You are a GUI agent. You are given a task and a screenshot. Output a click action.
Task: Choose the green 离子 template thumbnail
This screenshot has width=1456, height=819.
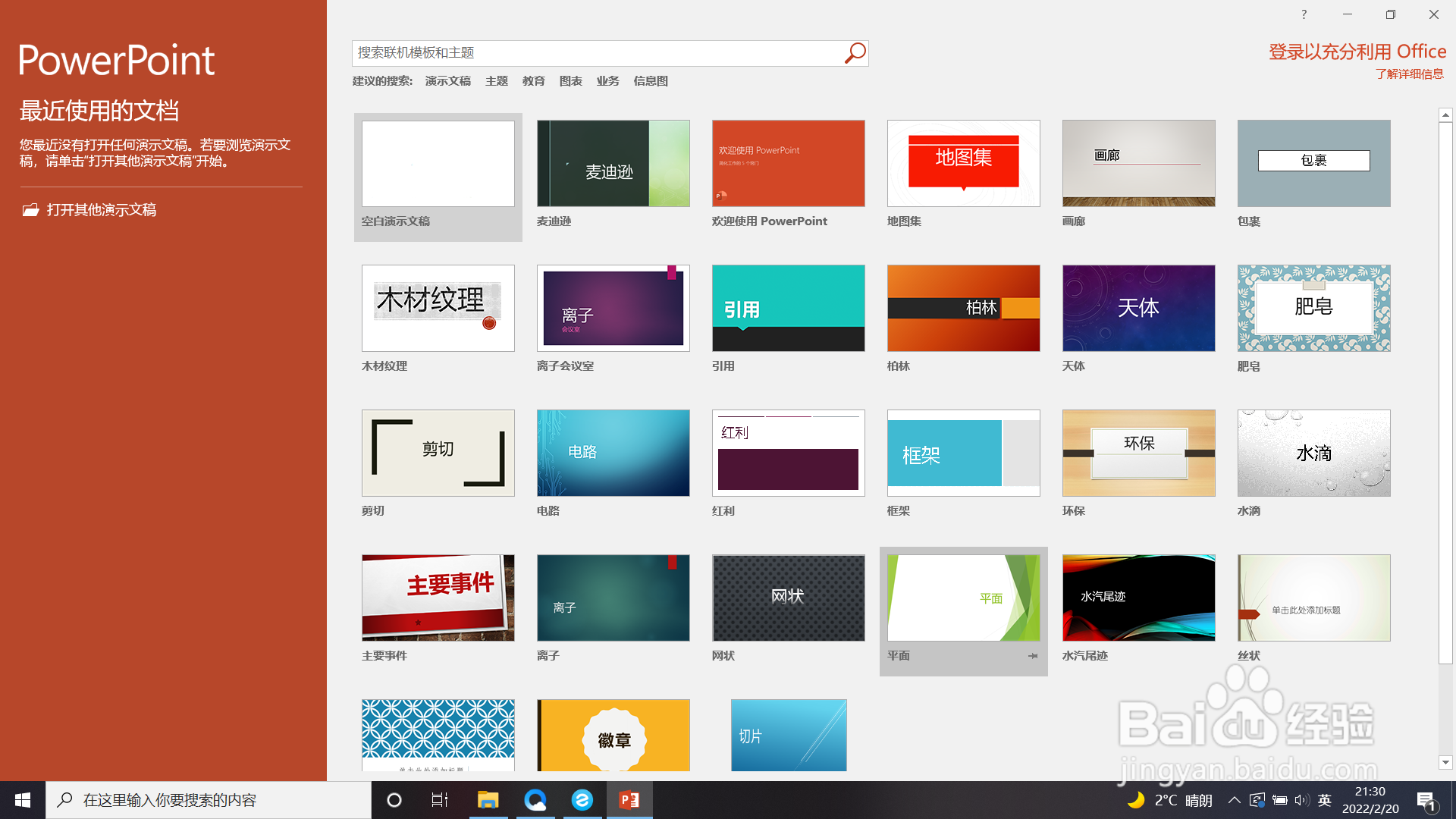(613, 598)
